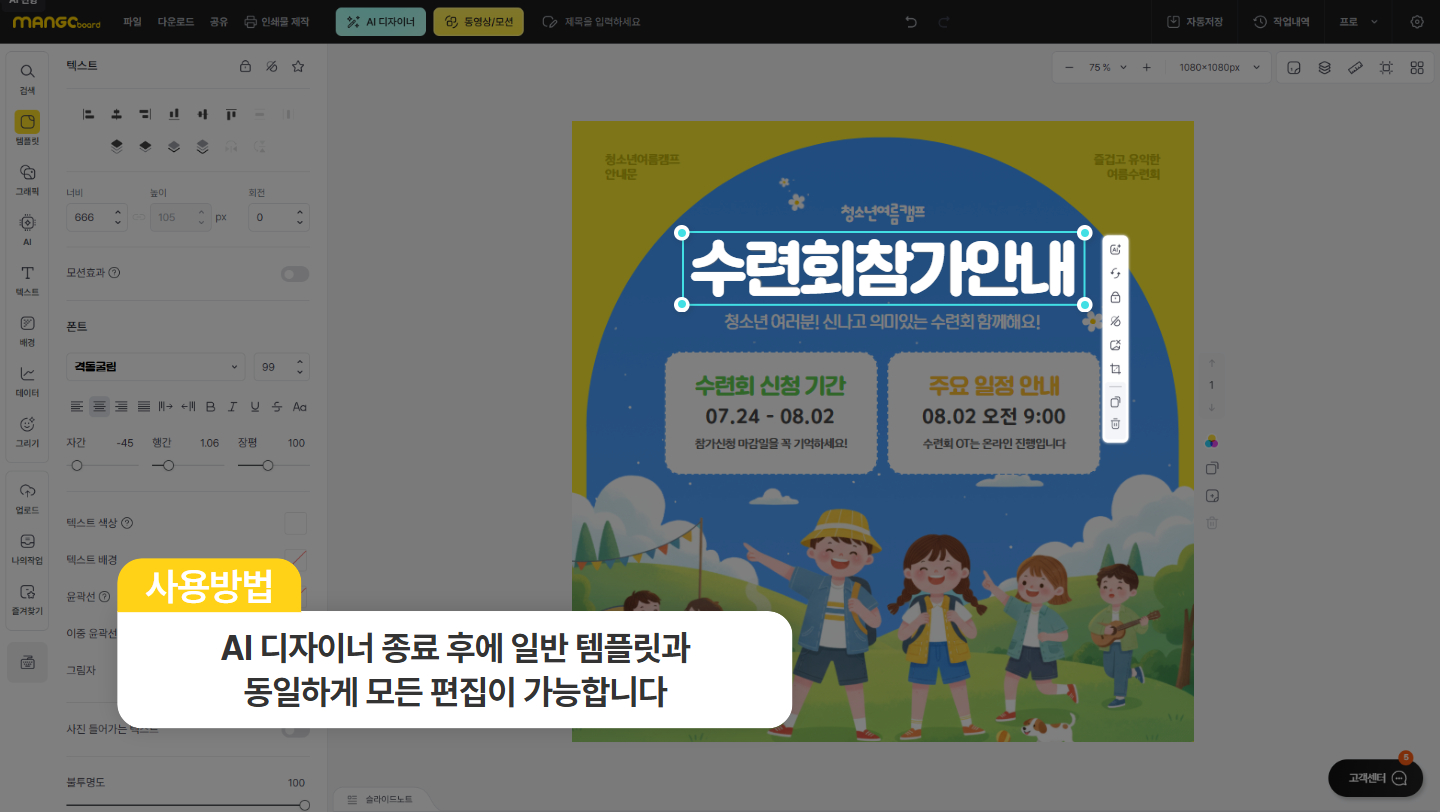The width and height of the screenshot is (1440, 812).
Task: Expand the 75% zoom level dropdown
Action: tap(1107, 67)
